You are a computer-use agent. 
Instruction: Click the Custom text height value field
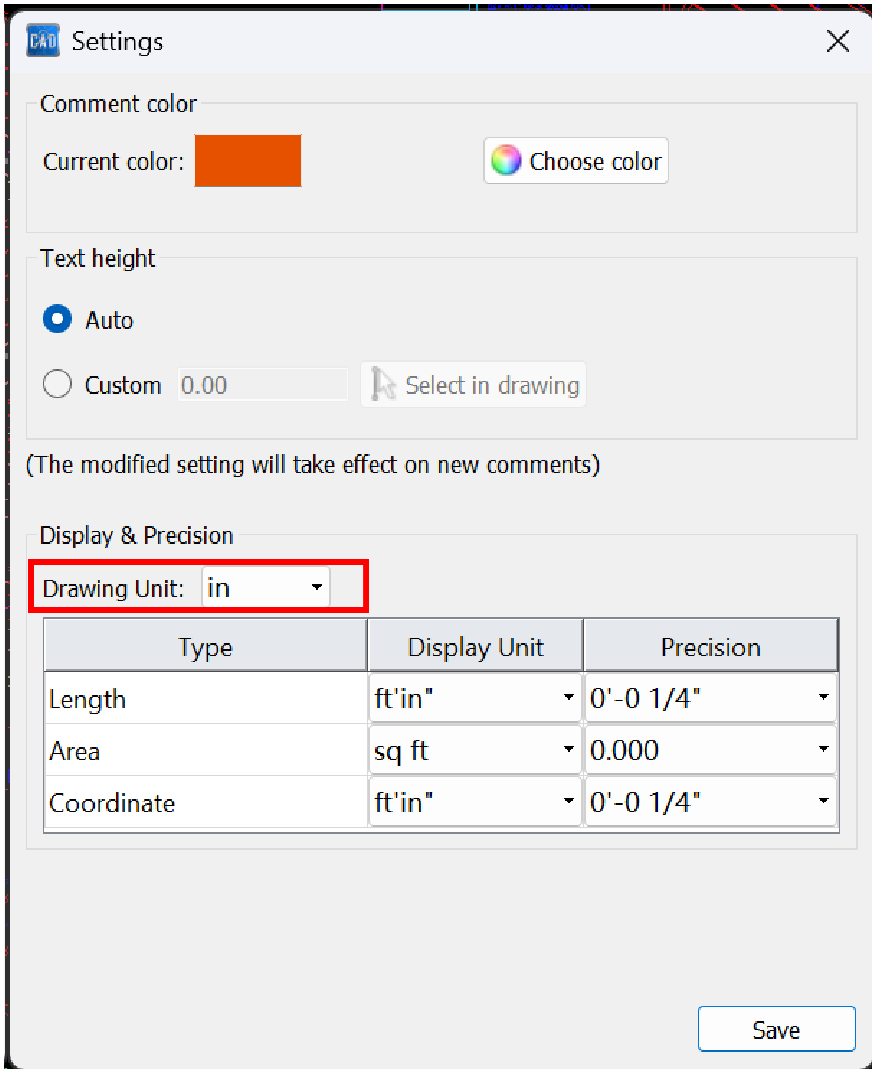coord(263,385)
